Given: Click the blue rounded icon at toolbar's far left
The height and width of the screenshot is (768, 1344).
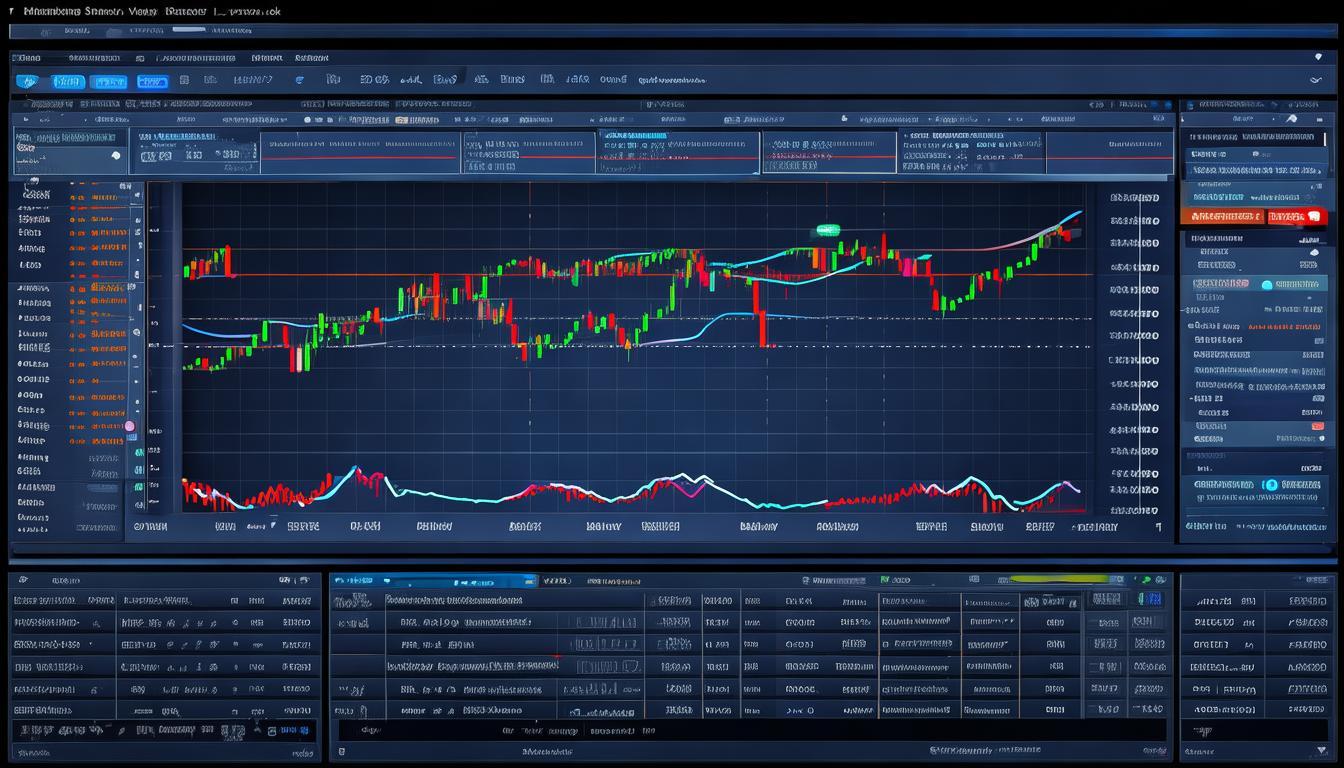Looking at the screenshot, I should click(x=27, y=81).
